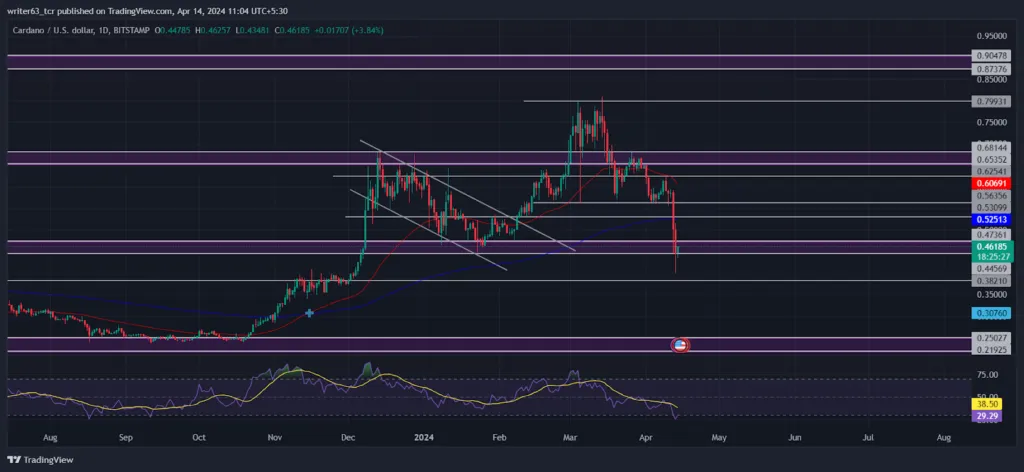Click the 0.87376 price level label
Image resolution: width=1024 pixels, height=472 pixels.
pos(992,69)
